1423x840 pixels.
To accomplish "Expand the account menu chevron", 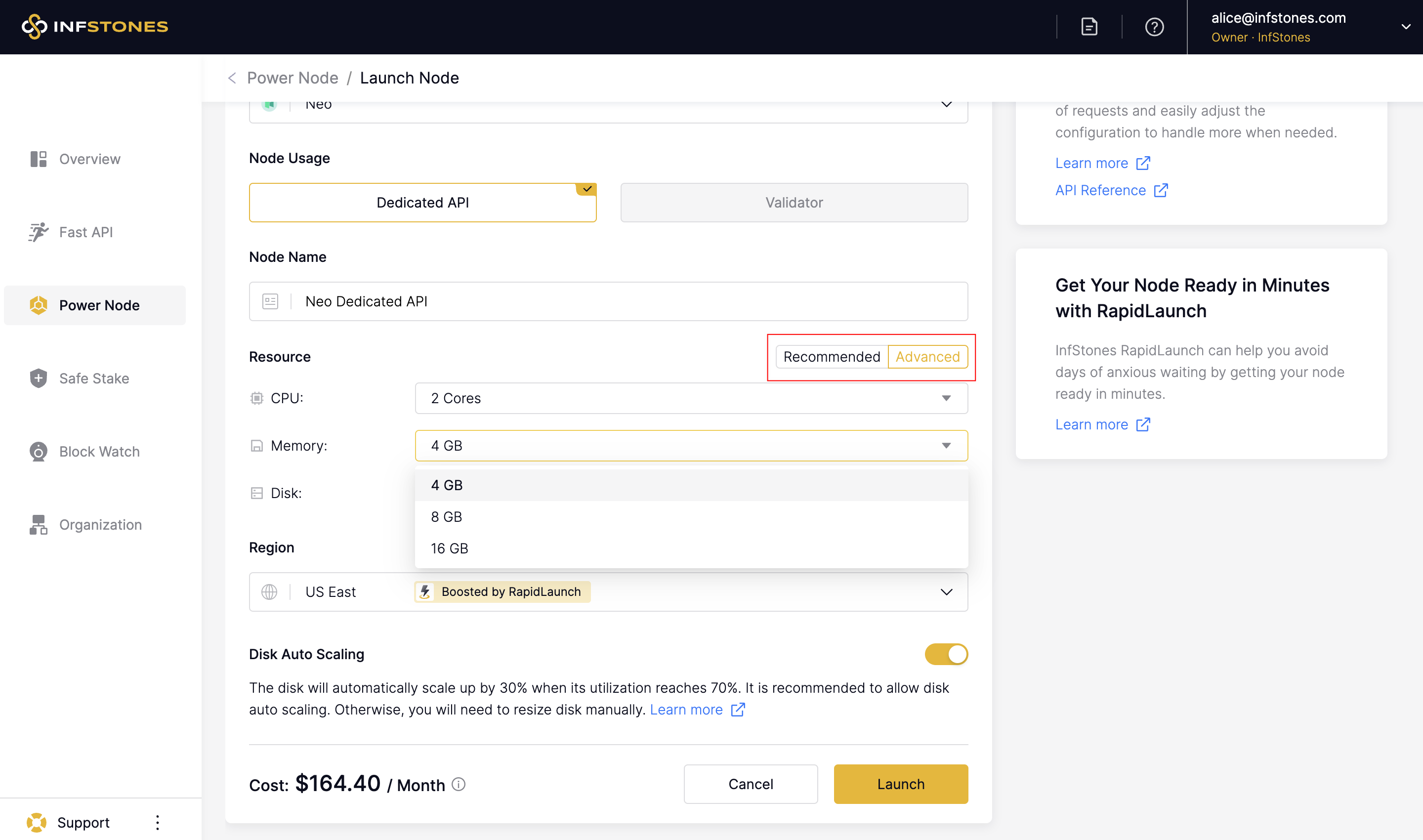I will point(1405,27).
